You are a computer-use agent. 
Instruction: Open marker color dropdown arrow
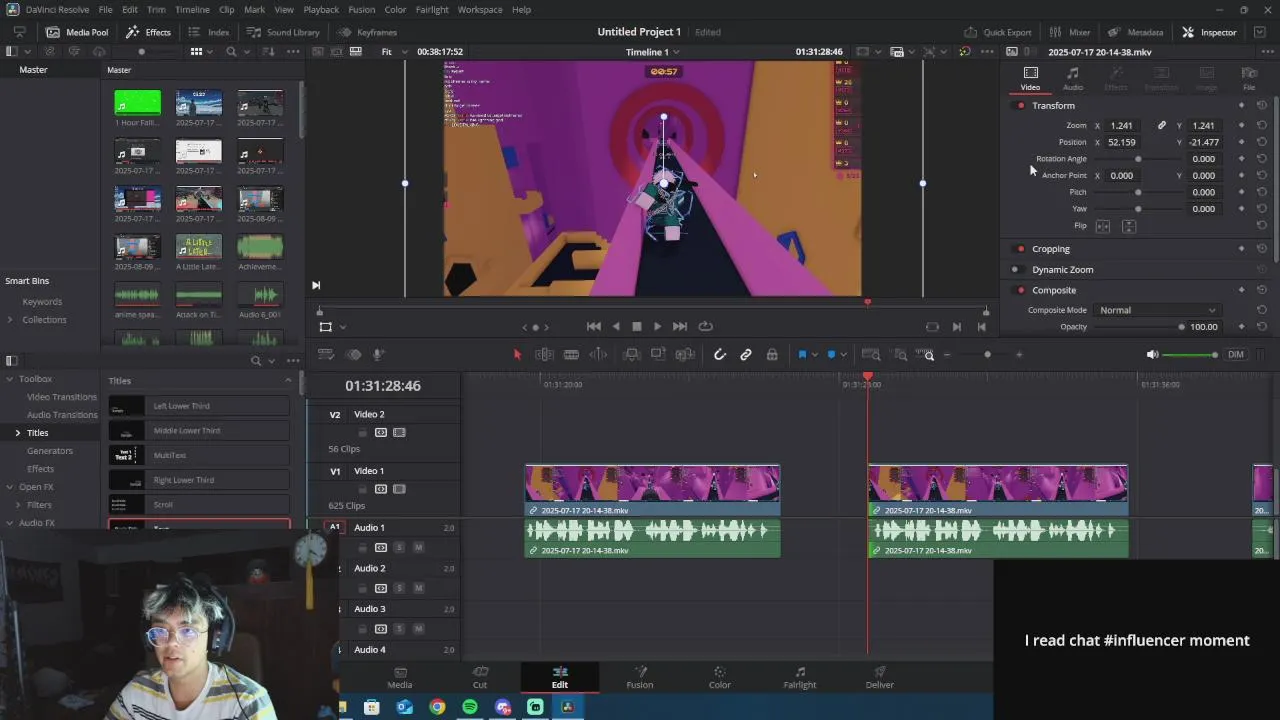843,355
